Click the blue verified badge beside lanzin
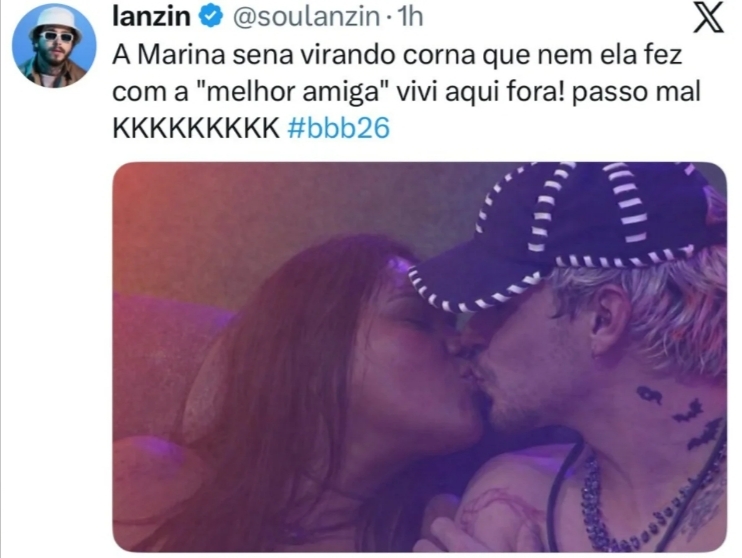Screen dimensions: 742x558 (x=211, y=17)
